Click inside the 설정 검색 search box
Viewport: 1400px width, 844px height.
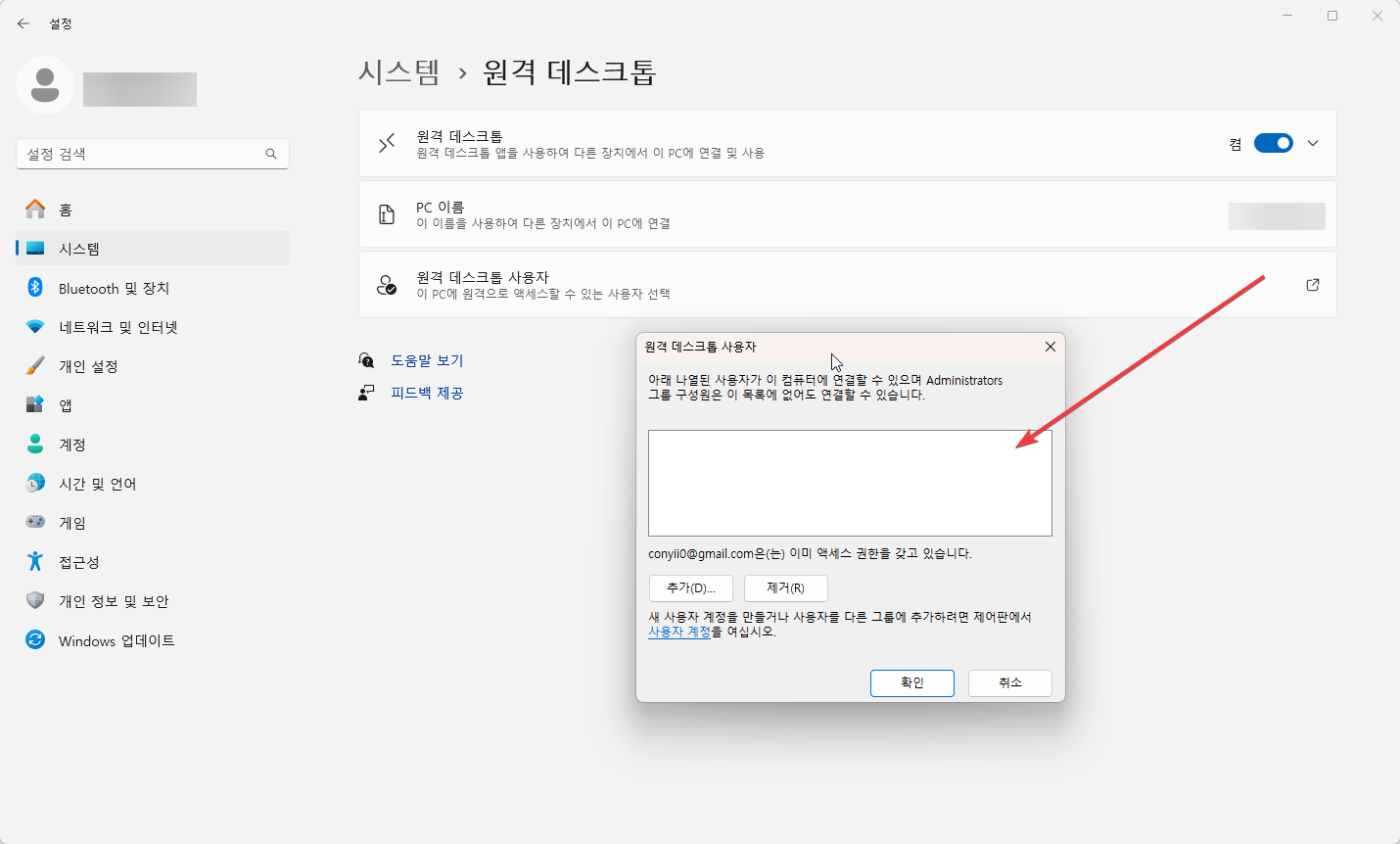(x=152, y=154)
